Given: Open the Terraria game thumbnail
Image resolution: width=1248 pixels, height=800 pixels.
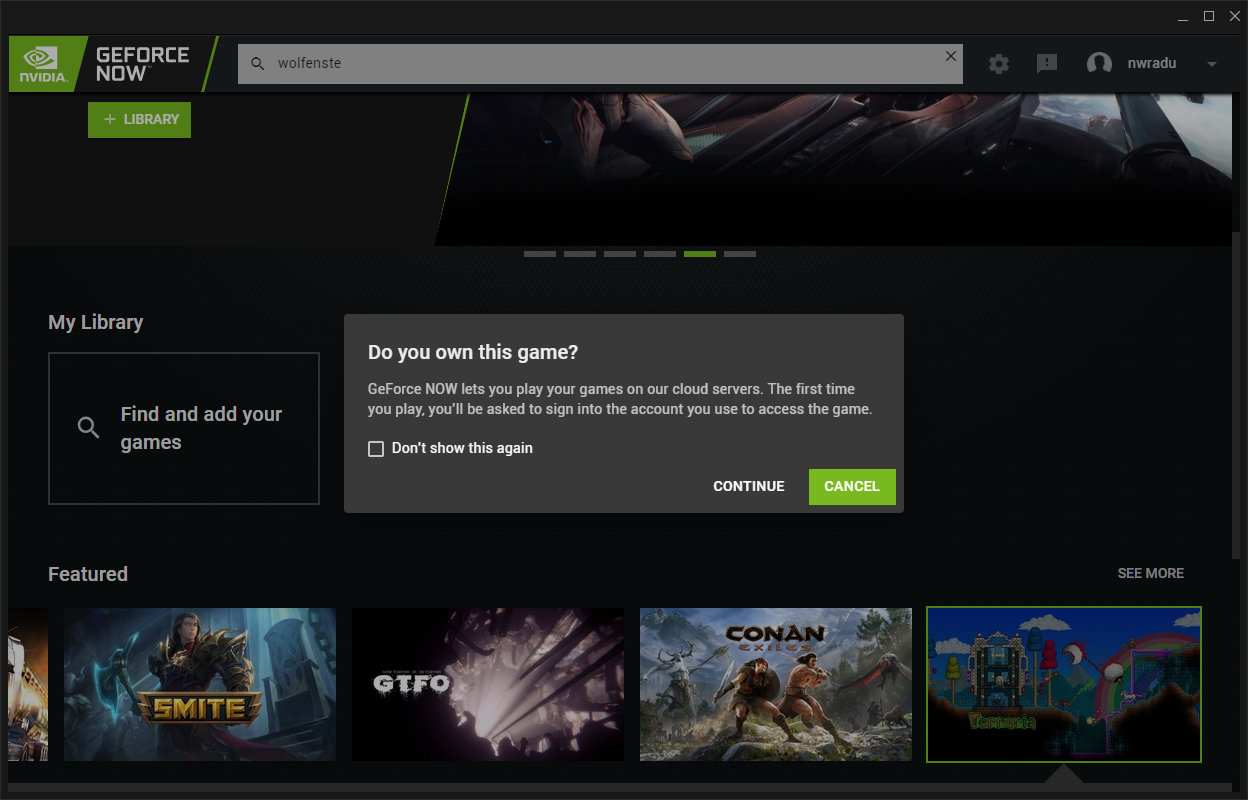Looking at the screenshot, I should (x=1064, y=684).
